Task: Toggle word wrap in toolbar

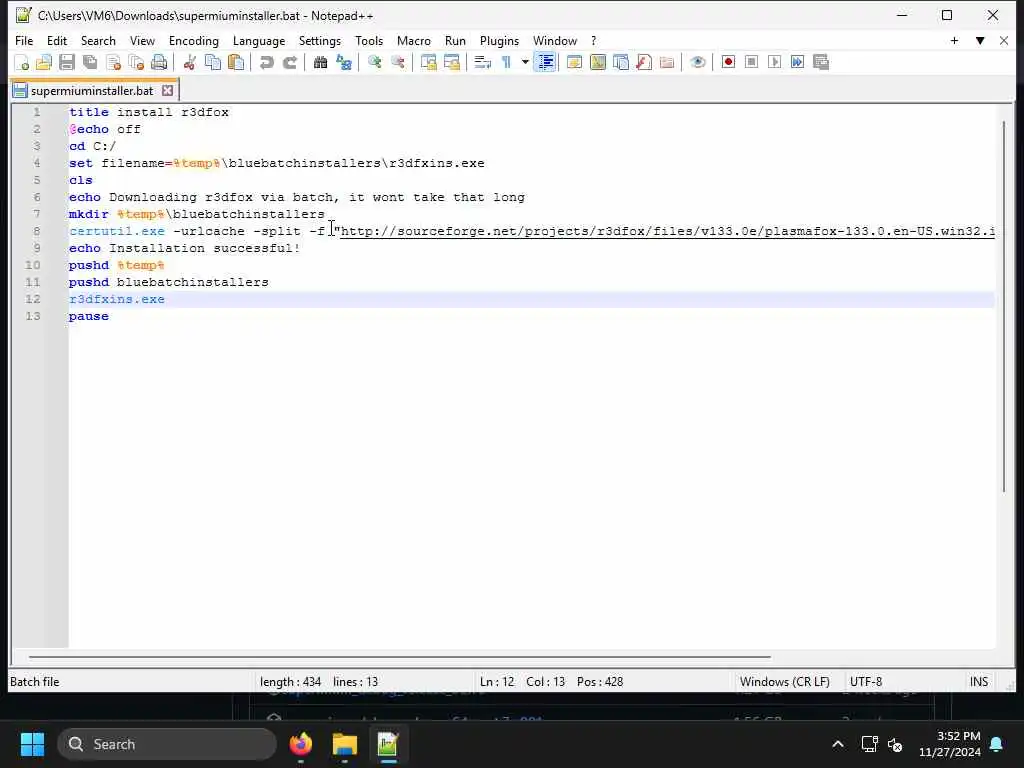Action: tap(483, 63)
